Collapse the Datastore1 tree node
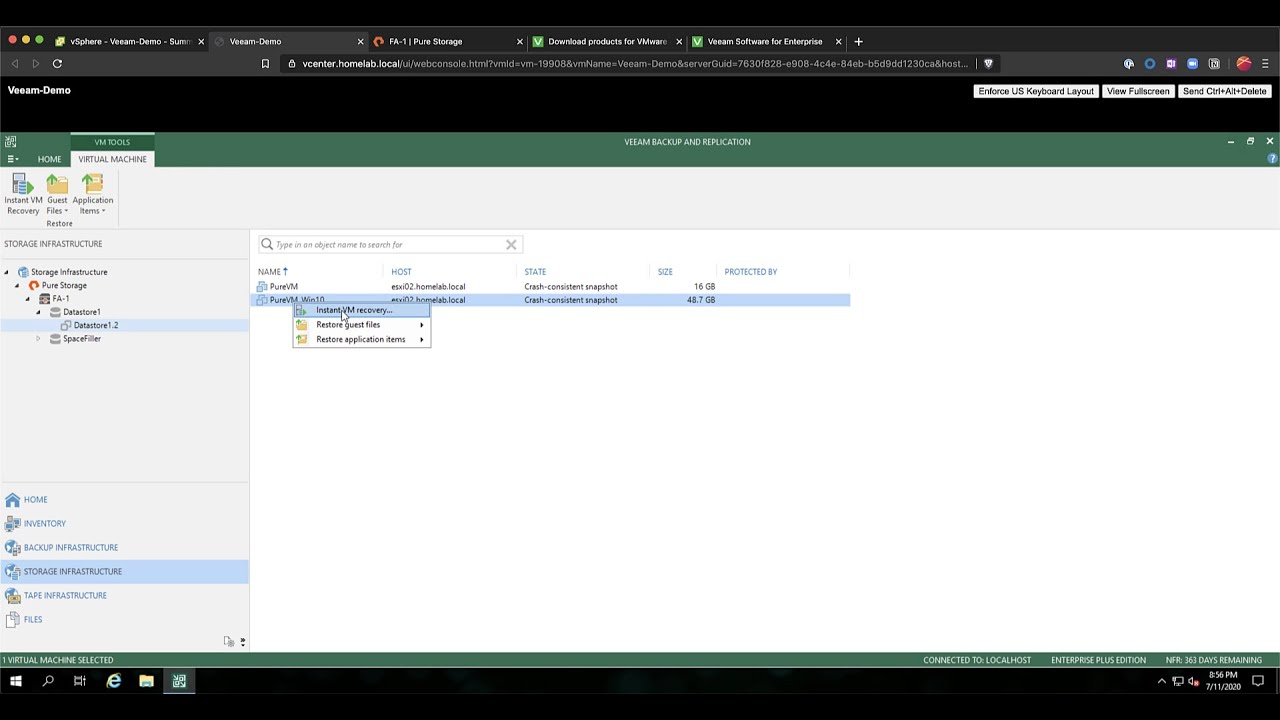The height and width of the screenshot is (720, 1280). click(x=39, y=312)
